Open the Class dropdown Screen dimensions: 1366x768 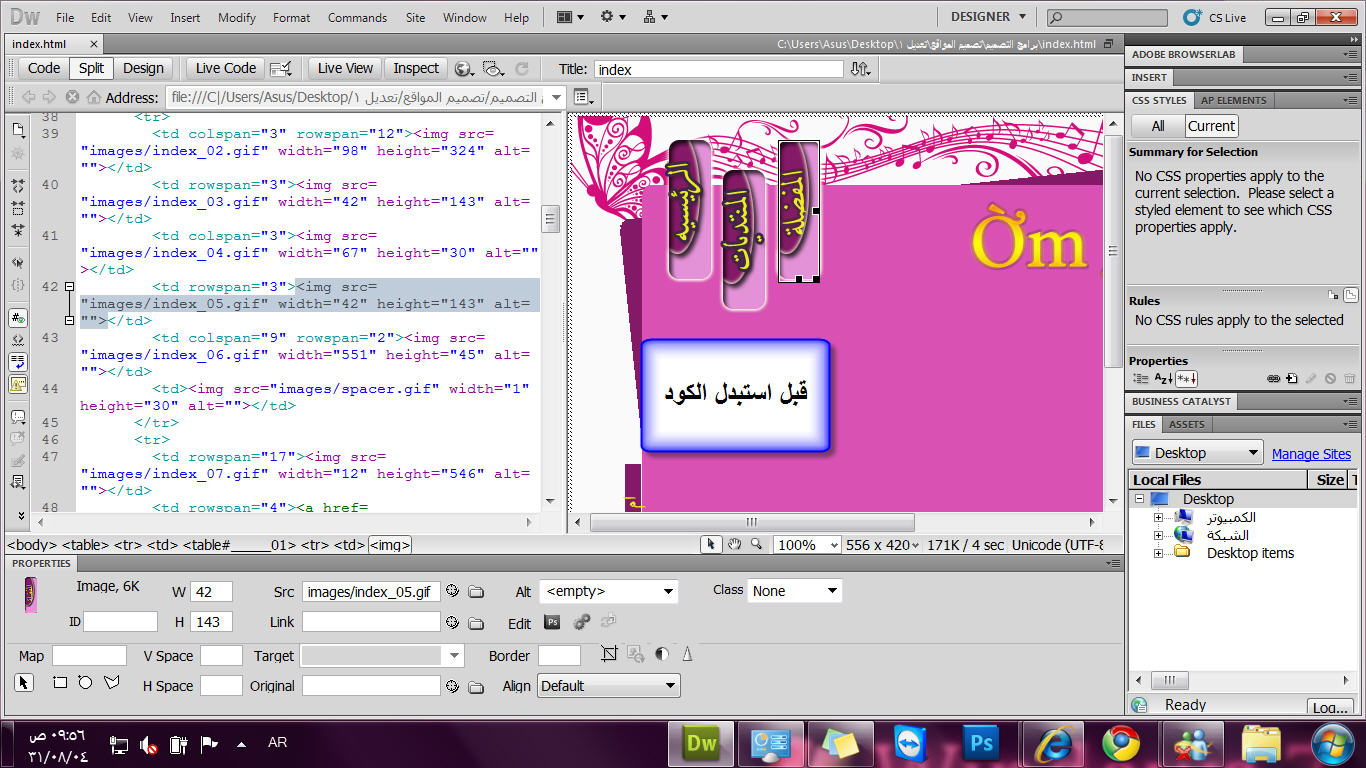[795, 591]
